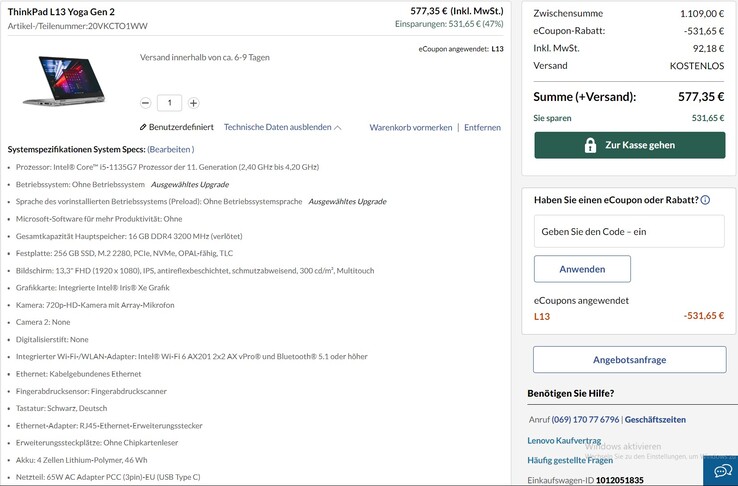Click the Zur Kasse gehen button
The height and width of the screenshot is (486, 738).
(629, 145)
